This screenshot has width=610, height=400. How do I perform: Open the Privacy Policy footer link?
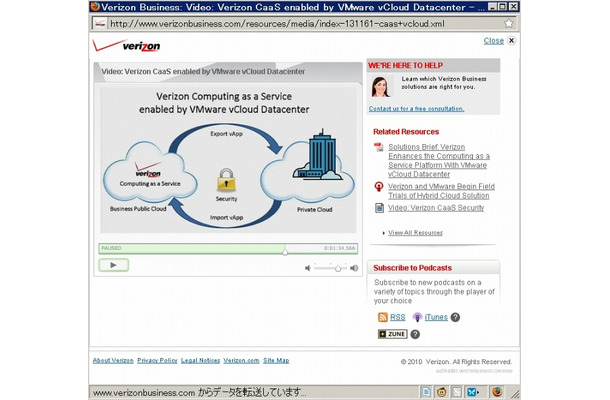click(x=157, y=361)
